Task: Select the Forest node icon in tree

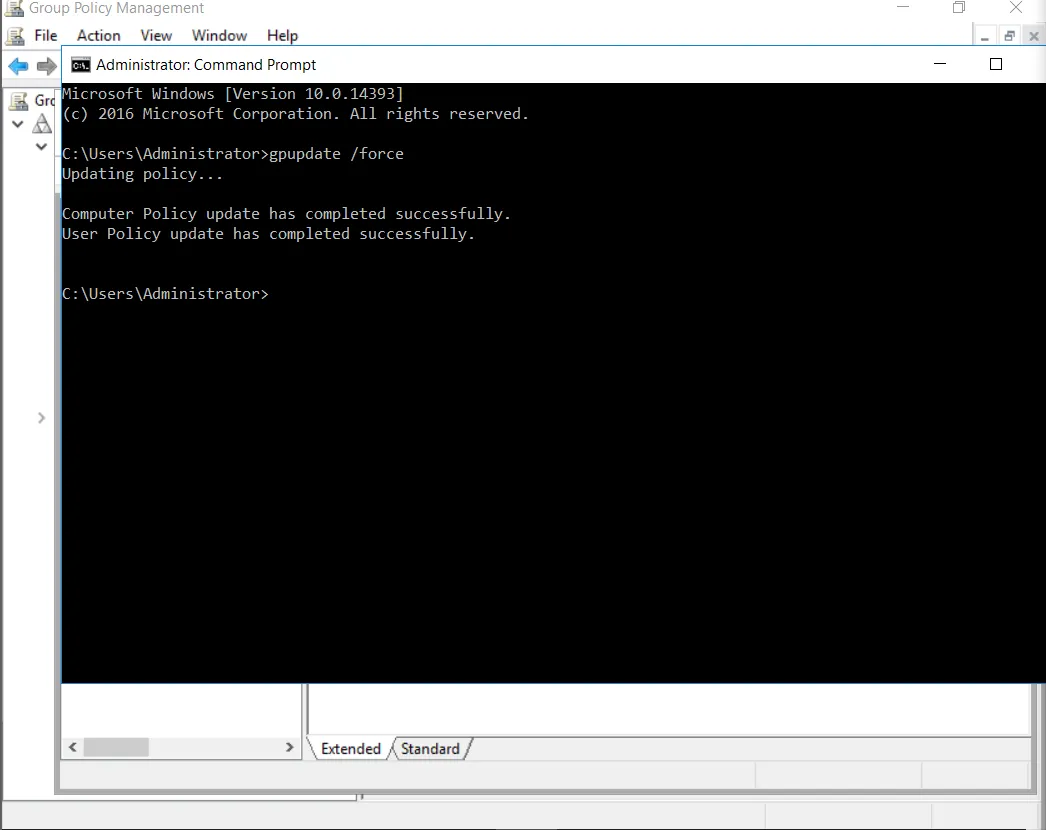Action: pos(42,123)
